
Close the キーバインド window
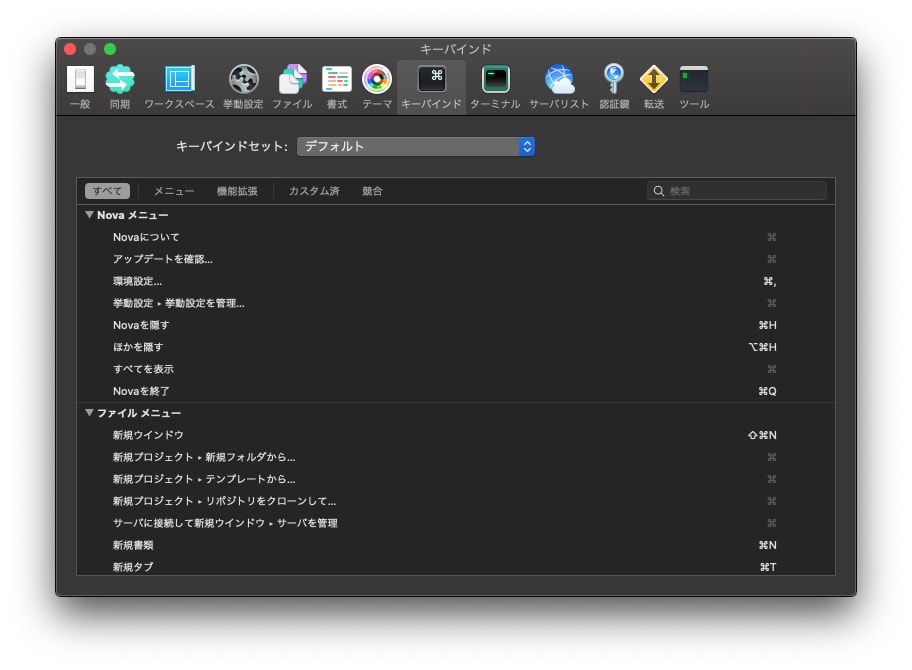click(x=70, y=49)
